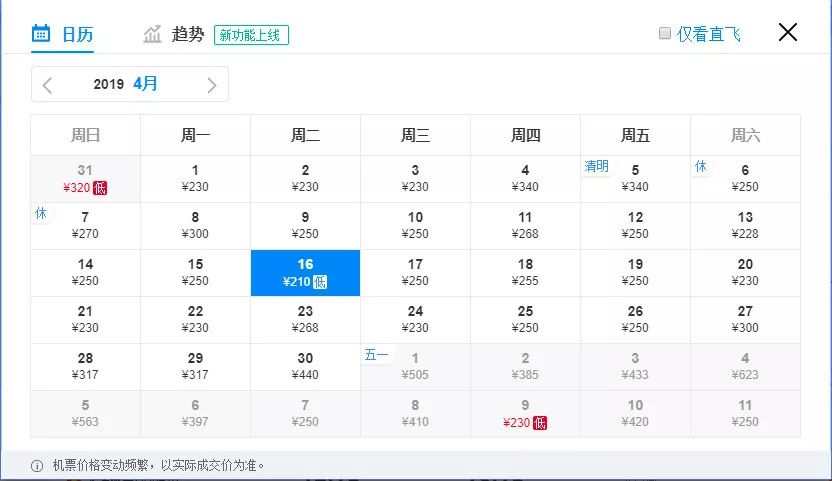The image size is (832, 481).
Task: Click the 清明 holiday tag
Action: point(596,166)
